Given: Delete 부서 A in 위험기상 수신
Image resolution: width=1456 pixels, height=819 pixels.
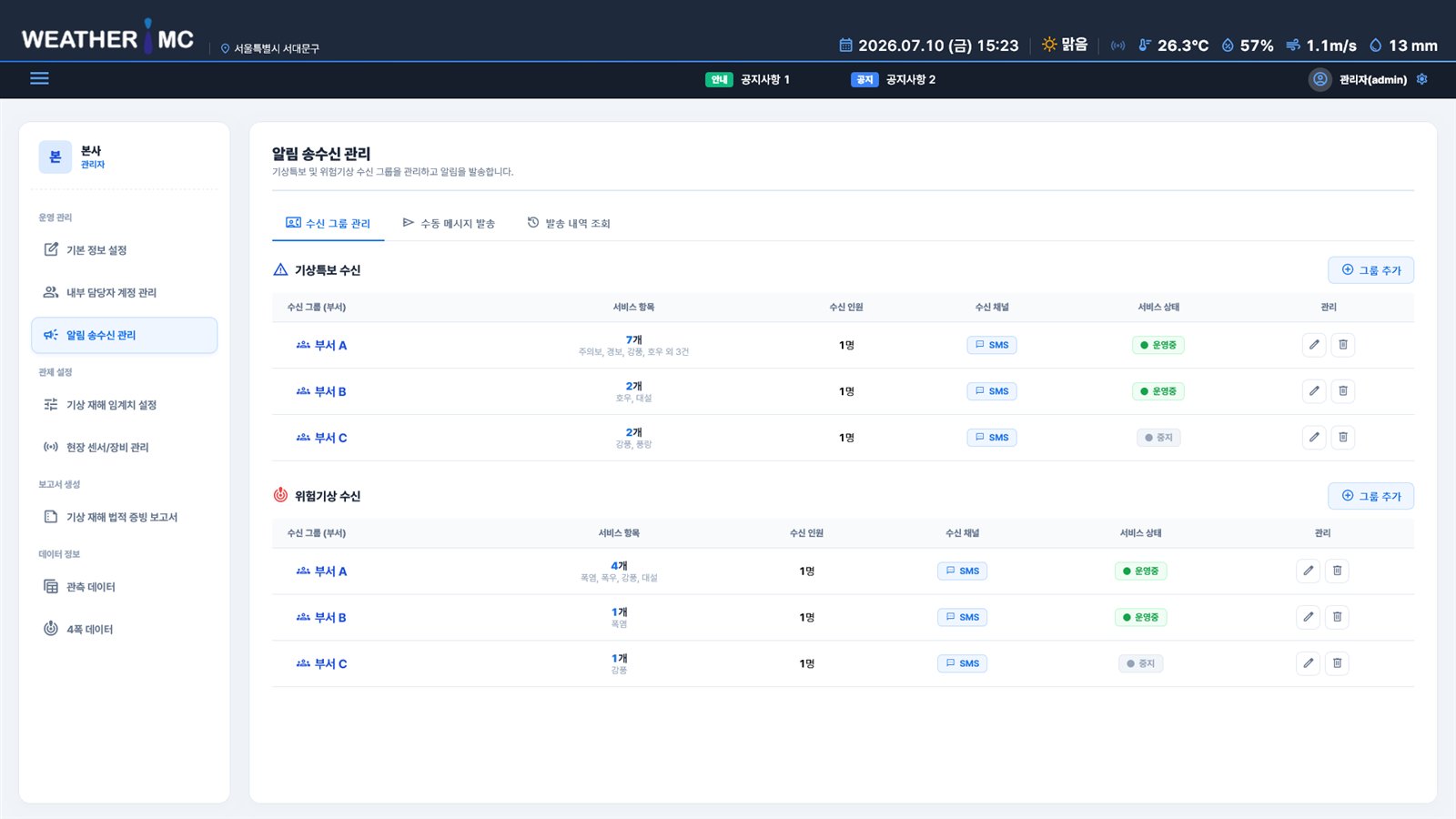Looking at the screenshot, I should pyautogui.click(x=1337, y=571).
